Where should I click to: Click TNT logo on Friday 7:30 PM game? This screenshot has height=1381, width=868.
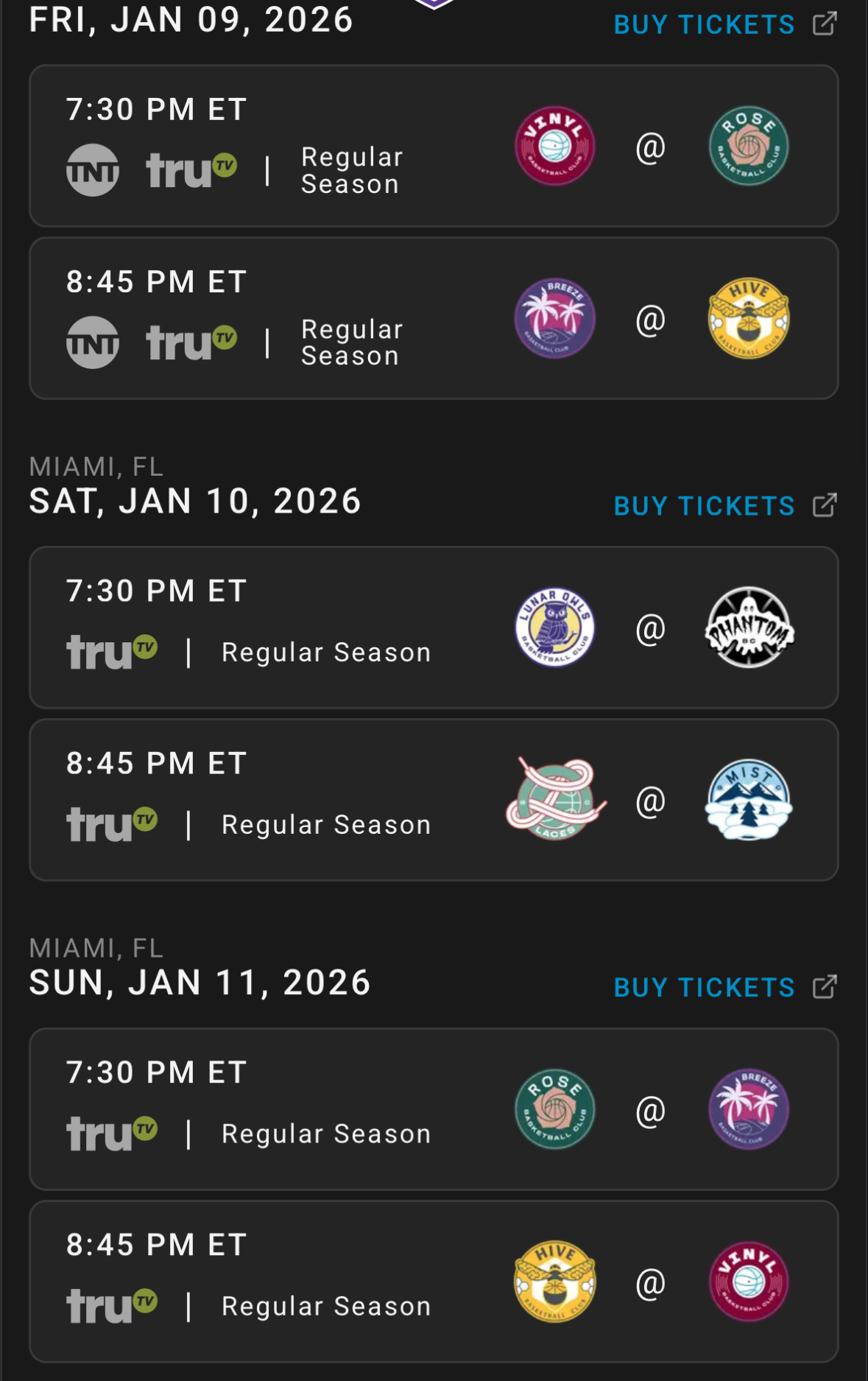(93, 170)
